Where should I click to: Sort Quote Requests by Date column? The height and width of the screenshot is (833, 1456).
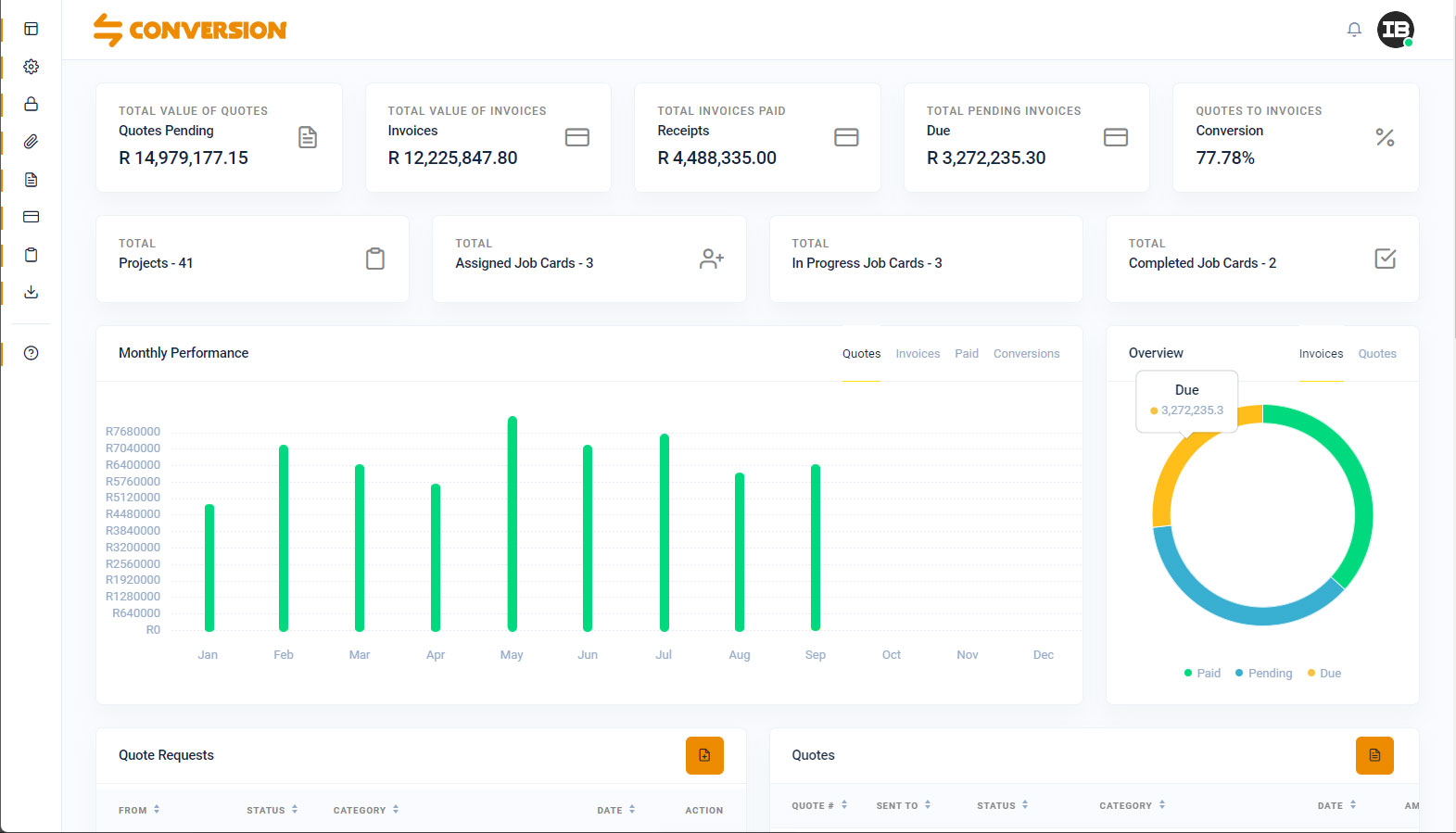click(615, 810)
